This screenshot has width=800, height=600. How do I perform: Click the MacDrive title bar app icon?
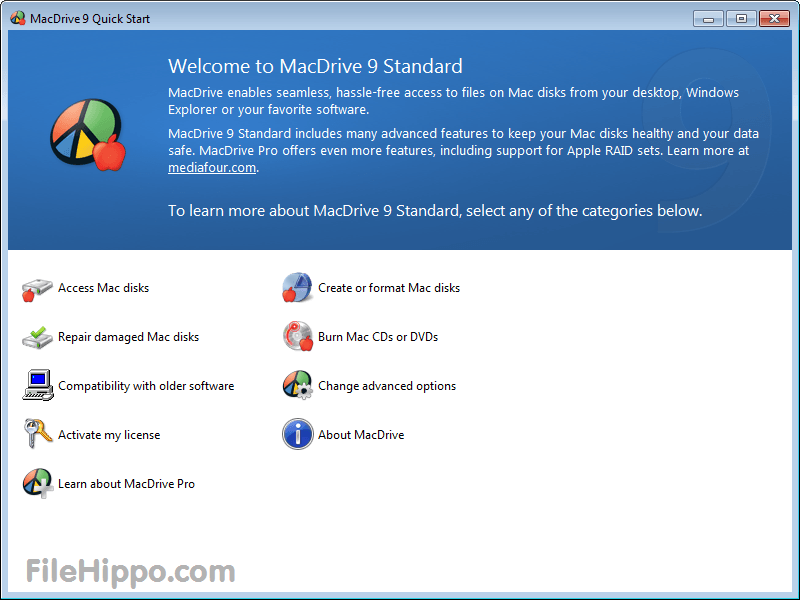(18, 18)
